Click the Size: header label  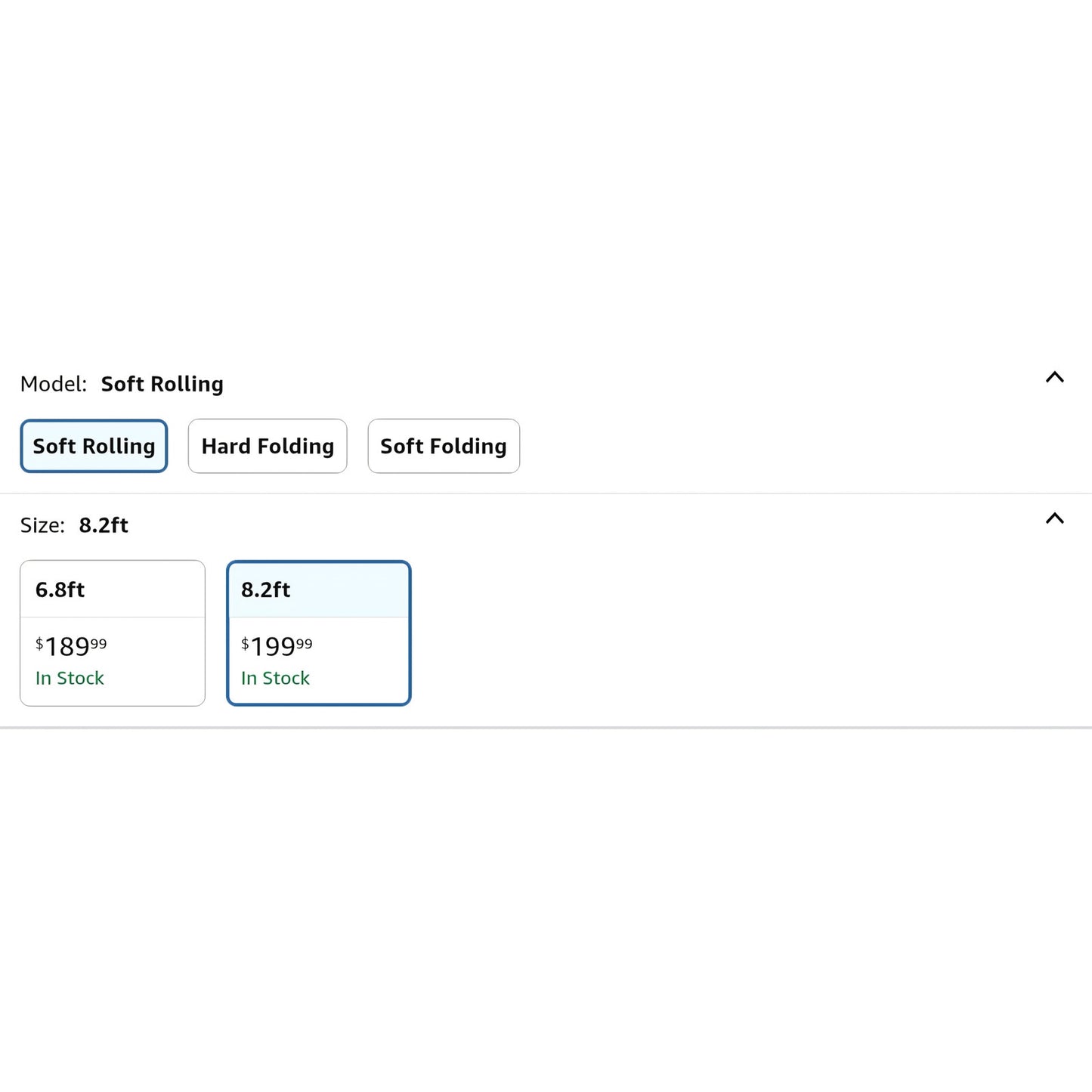coord(42,526)
